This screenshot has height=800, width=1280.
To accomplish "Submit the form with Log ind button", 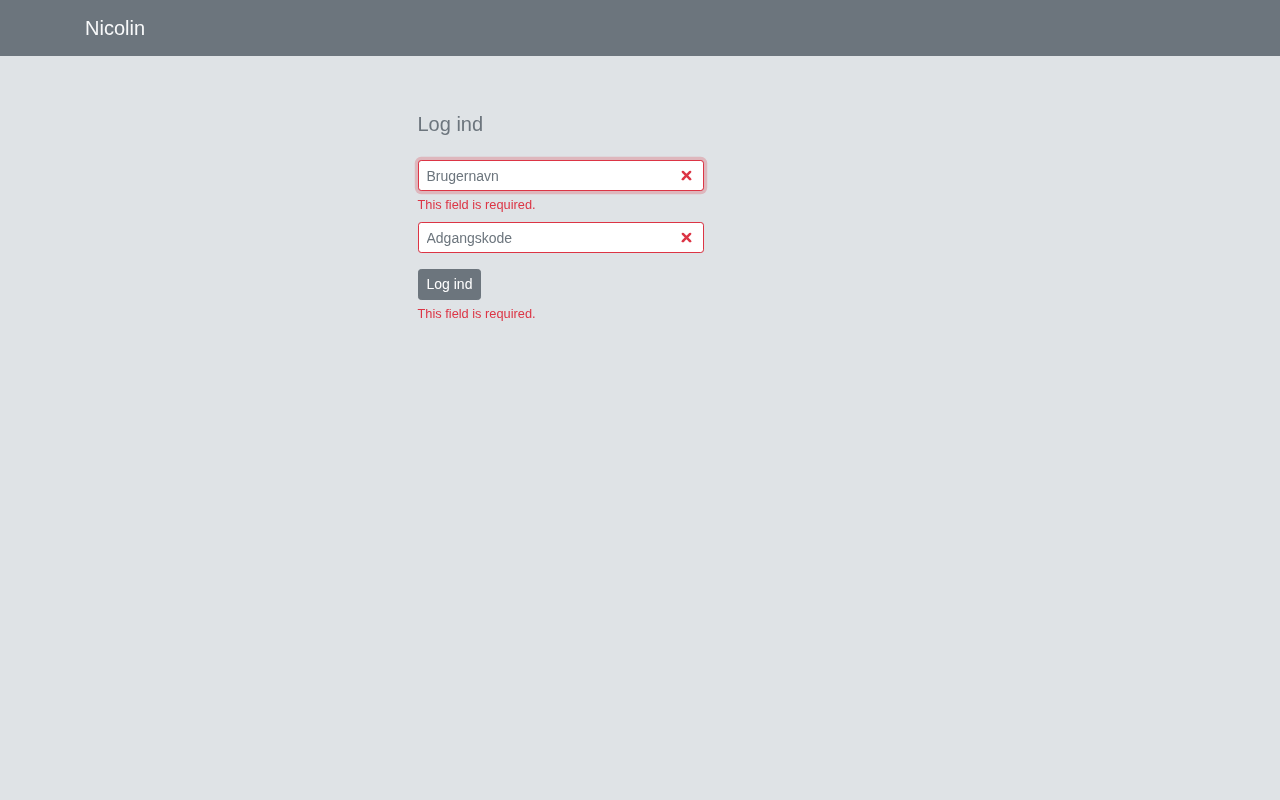I will tap(449, 284).
